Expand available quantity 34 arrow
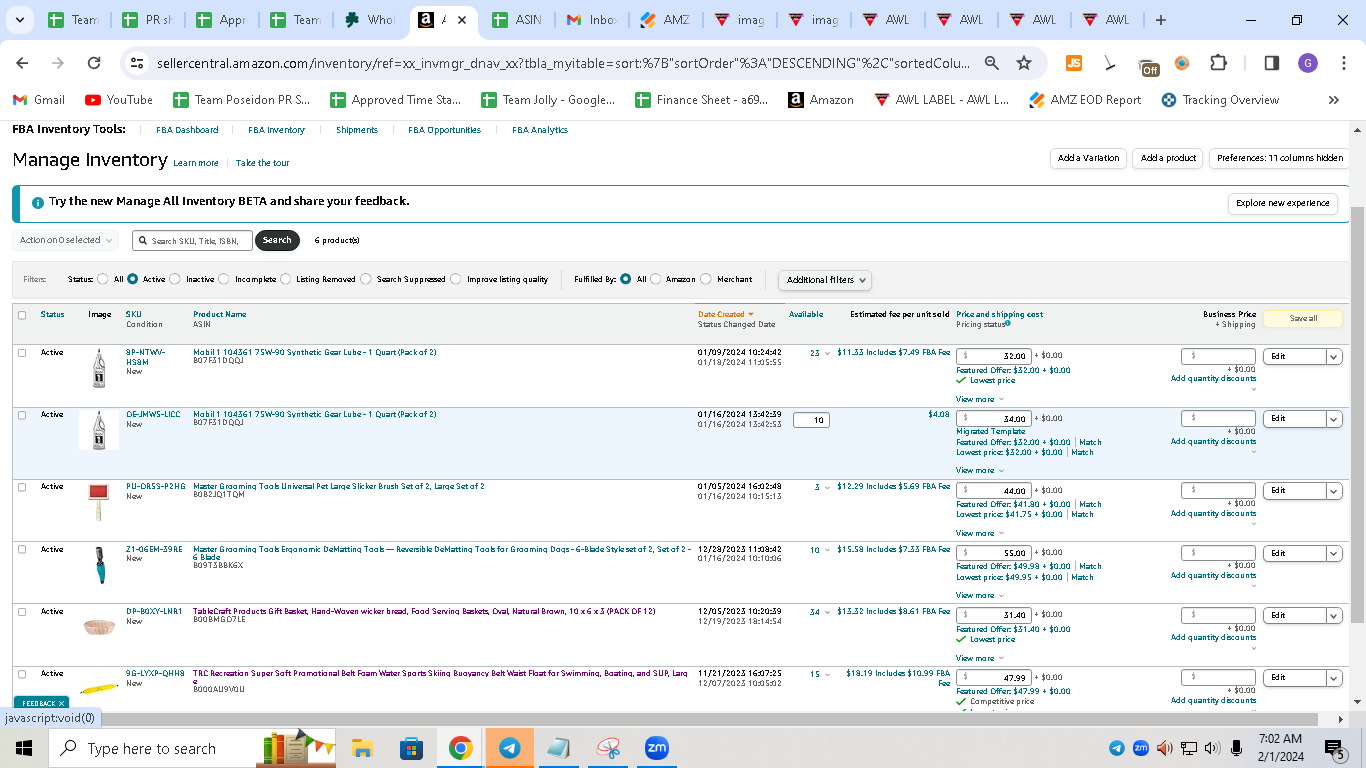Image resolution: width=1366 pixels, height=768 pixels. [x=827, y=612]
